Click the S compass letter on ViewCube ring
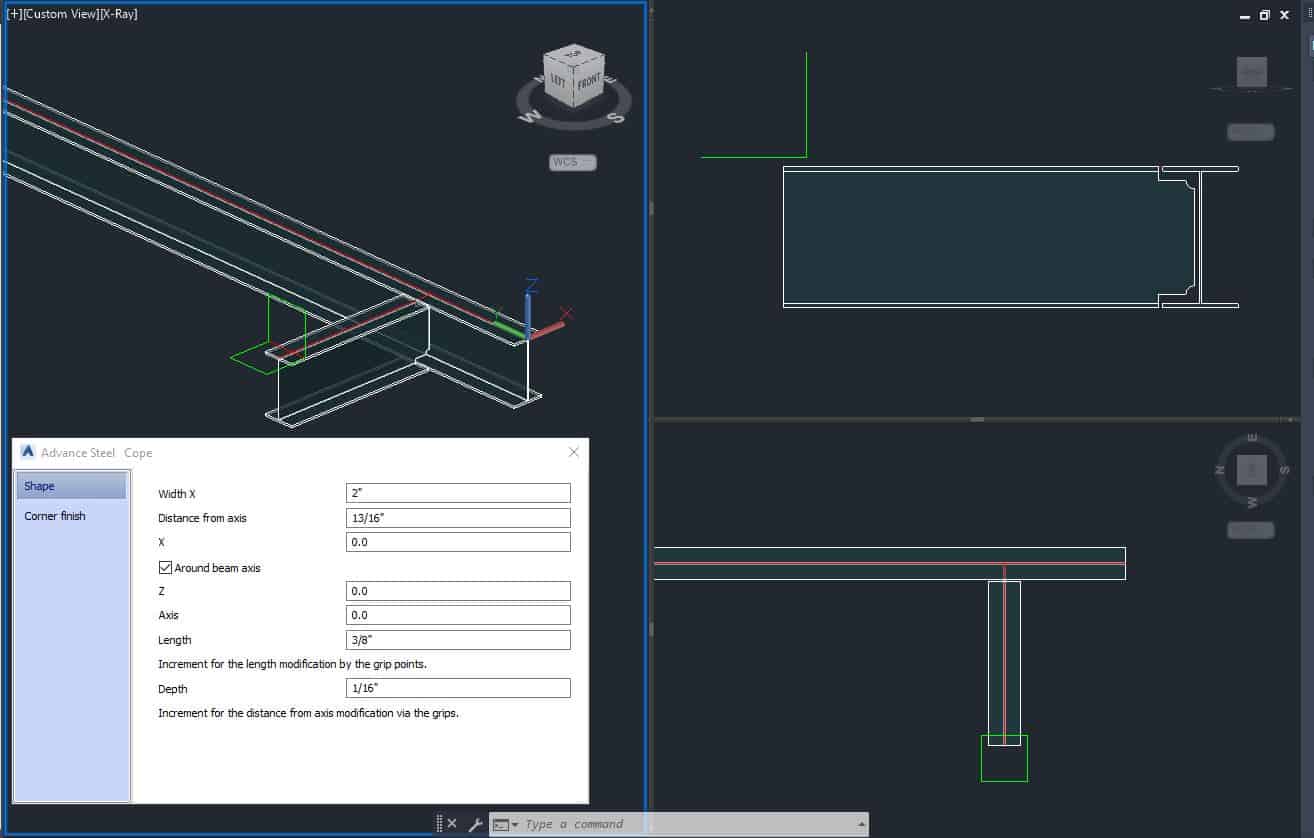Screen dimensions: 1314x838 [616, 116]
